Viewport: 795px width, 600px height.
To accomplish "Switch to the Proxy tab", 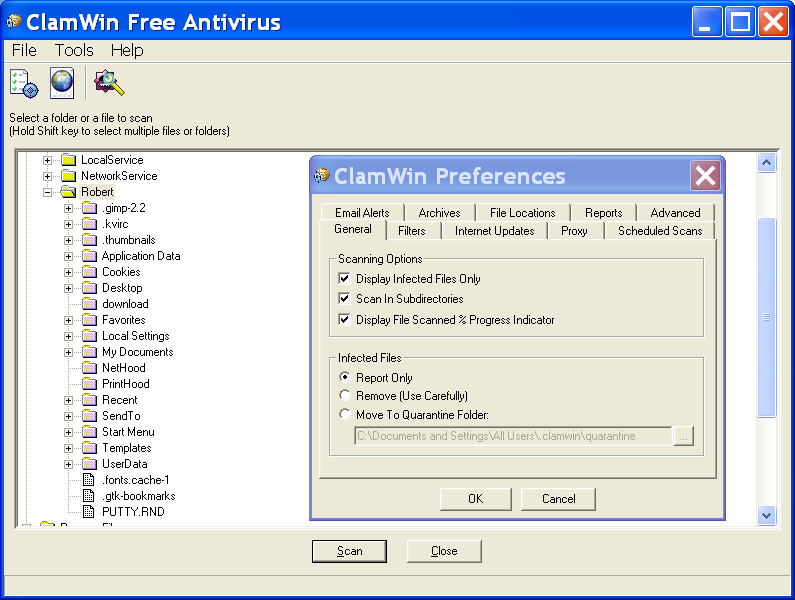I will point(574,231).
